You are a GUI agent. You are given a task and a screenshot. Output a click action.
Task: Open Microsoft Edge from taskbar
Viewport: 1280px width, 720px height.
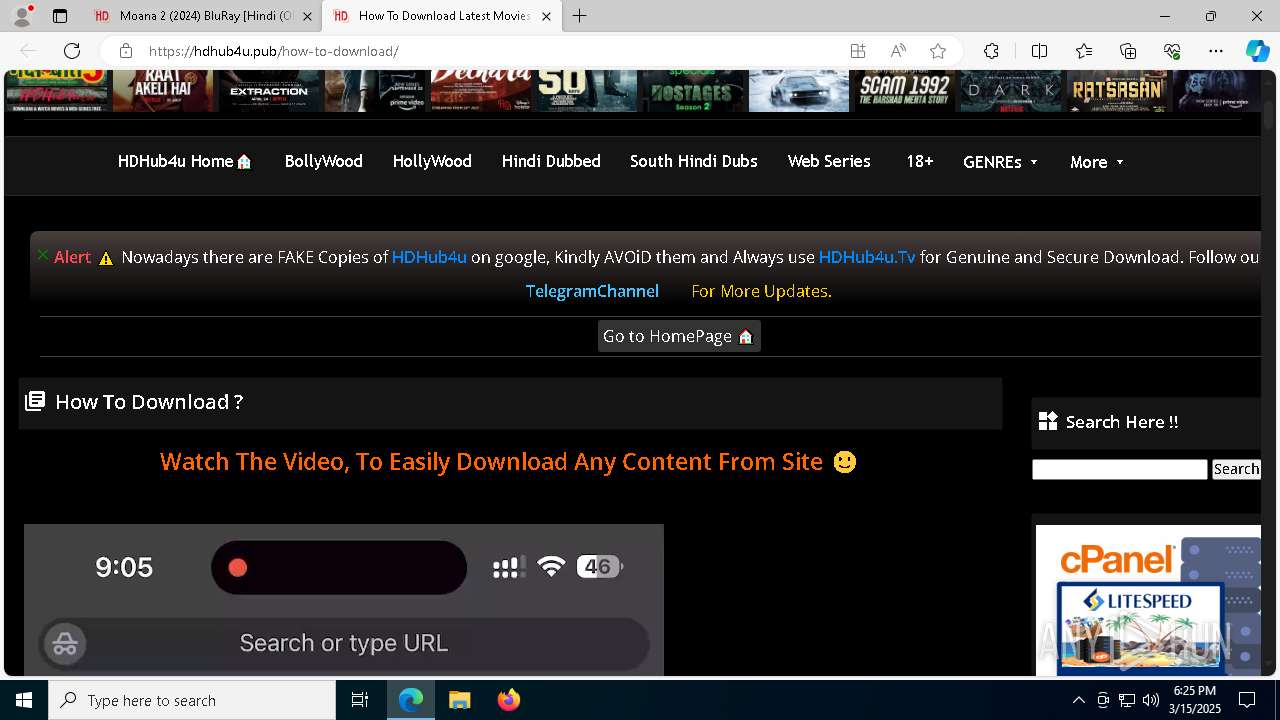coord(411,700)
